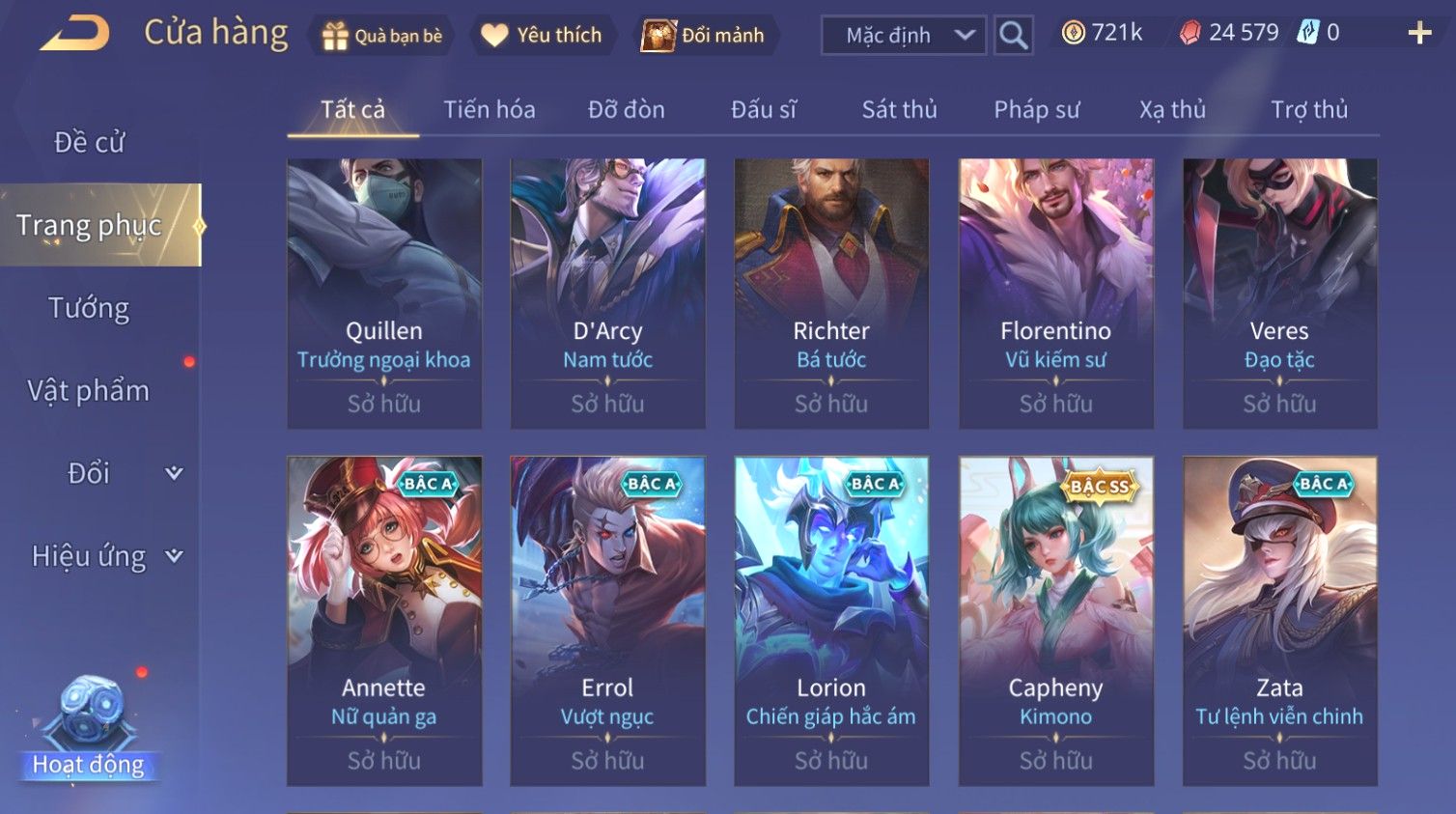Click the back arrow icon

75,34
